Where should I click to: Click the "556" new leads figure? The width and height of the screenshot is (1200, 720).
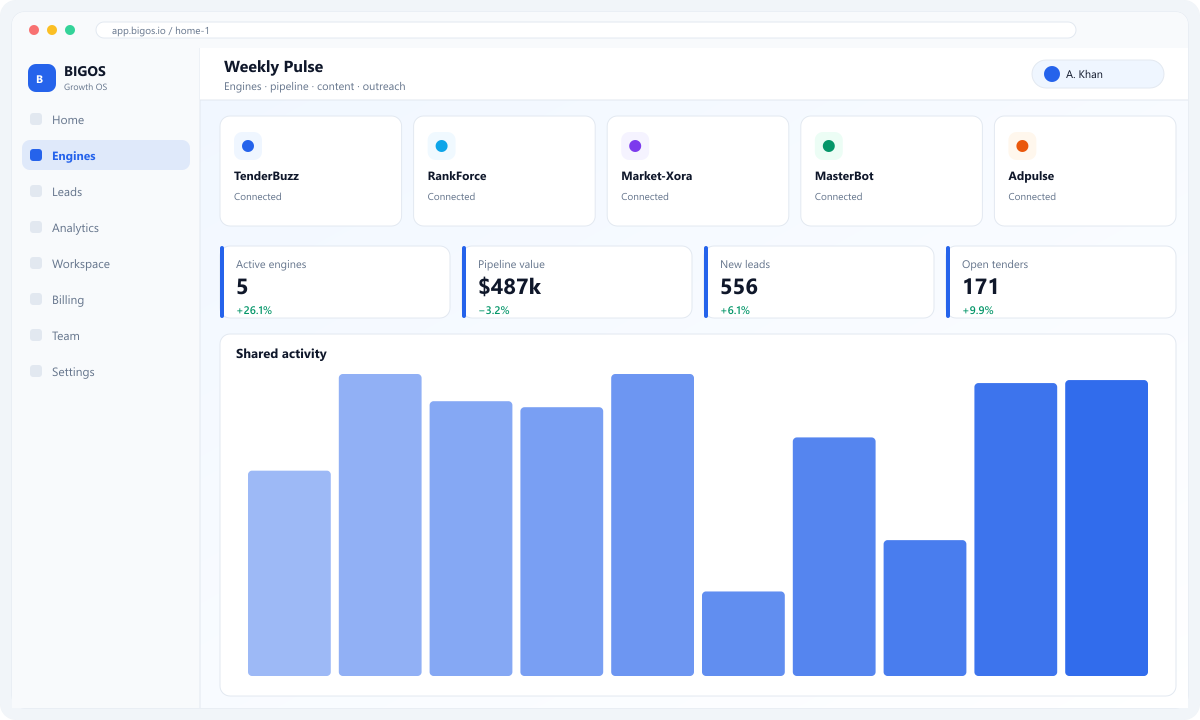tap(739, 287)
